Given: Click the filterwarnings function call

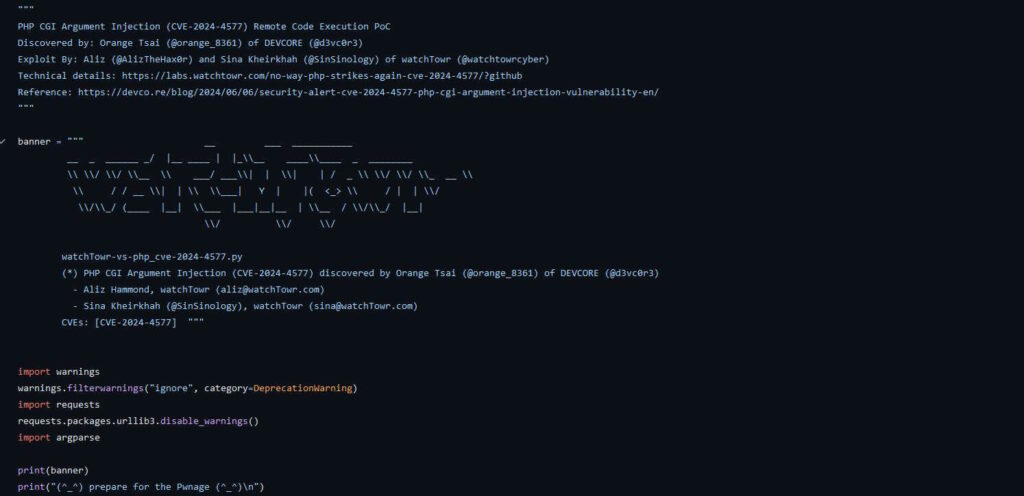Looking at the screenshot, I should [x=106, y=388].
